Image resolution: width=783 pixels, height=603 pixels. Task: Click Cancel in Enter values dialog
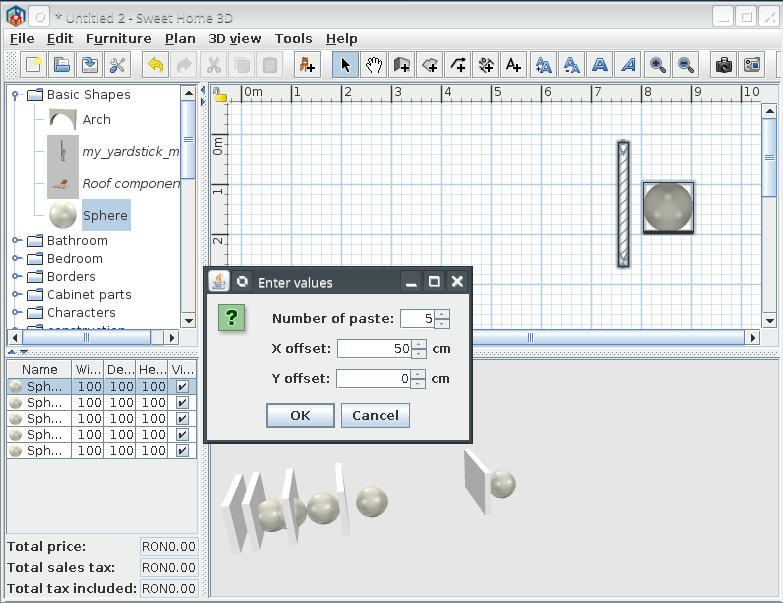(x=376, y=416)
